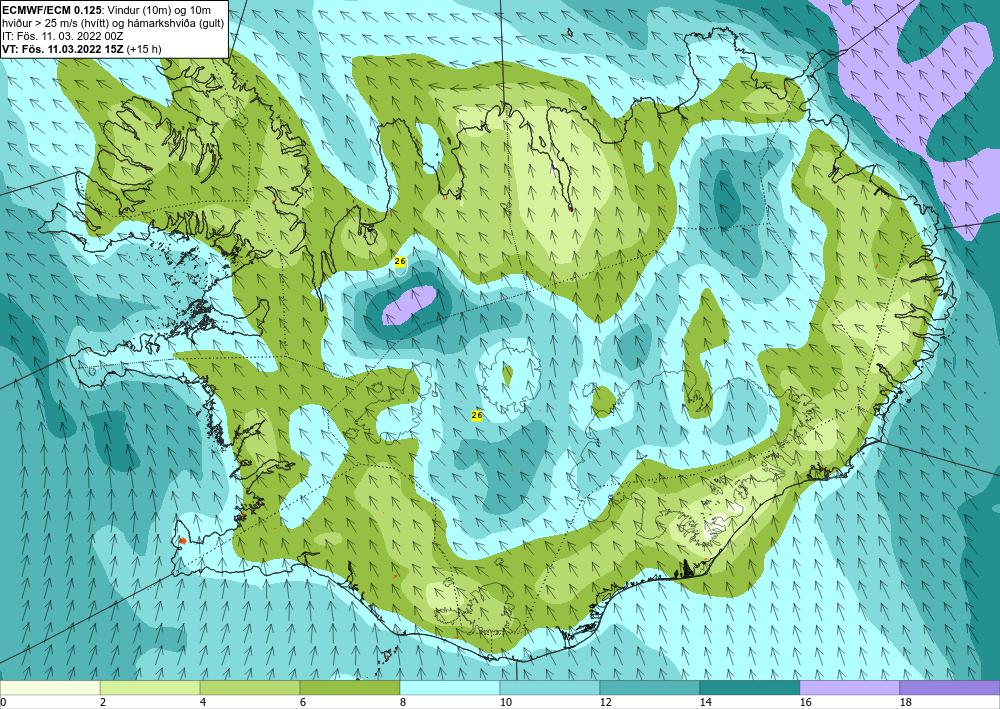
Task: Click the legend value 12 label
Action: point(605,703)
